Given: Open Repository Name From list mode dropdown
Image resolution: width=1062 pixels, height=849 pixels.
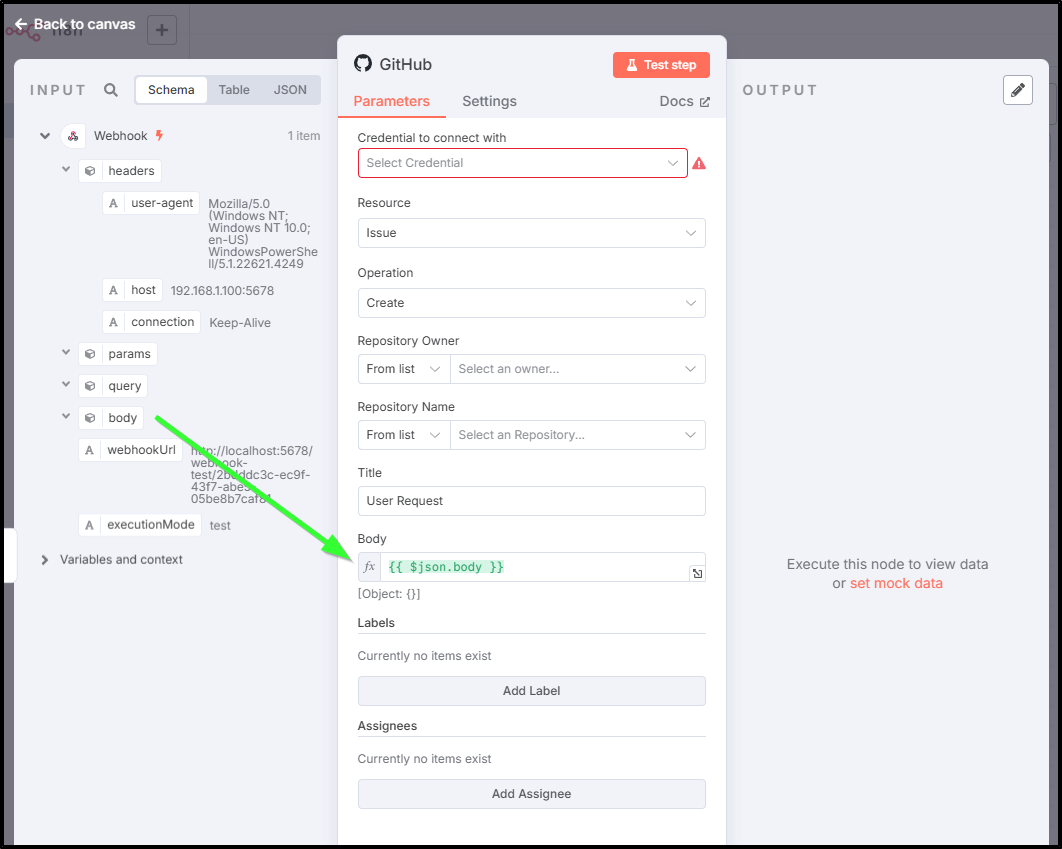Looking at the screenshot, I should (404, 435).
